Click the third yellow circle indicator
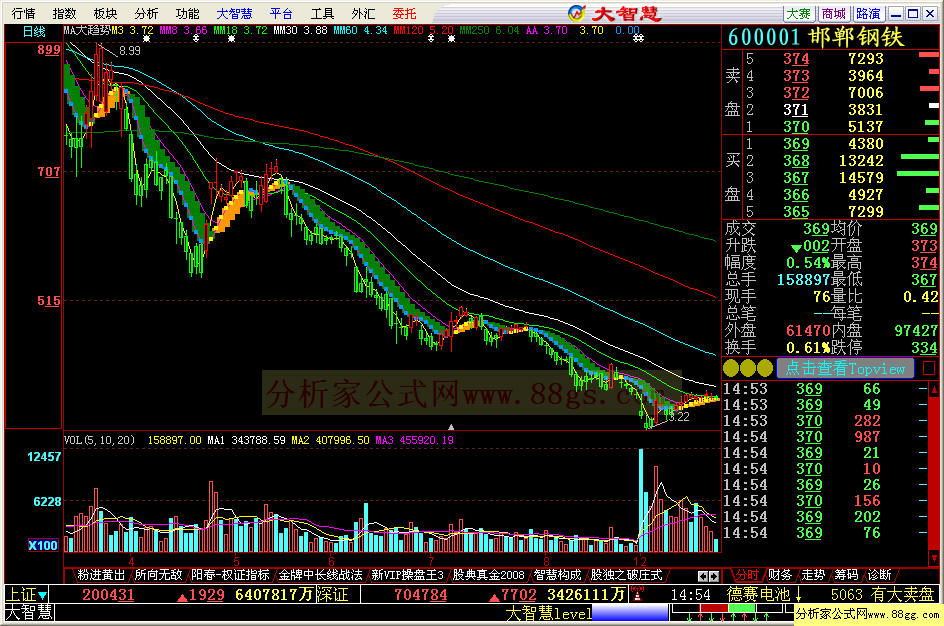This screenshot has height=626, width=944. click(x=765, y=367)
